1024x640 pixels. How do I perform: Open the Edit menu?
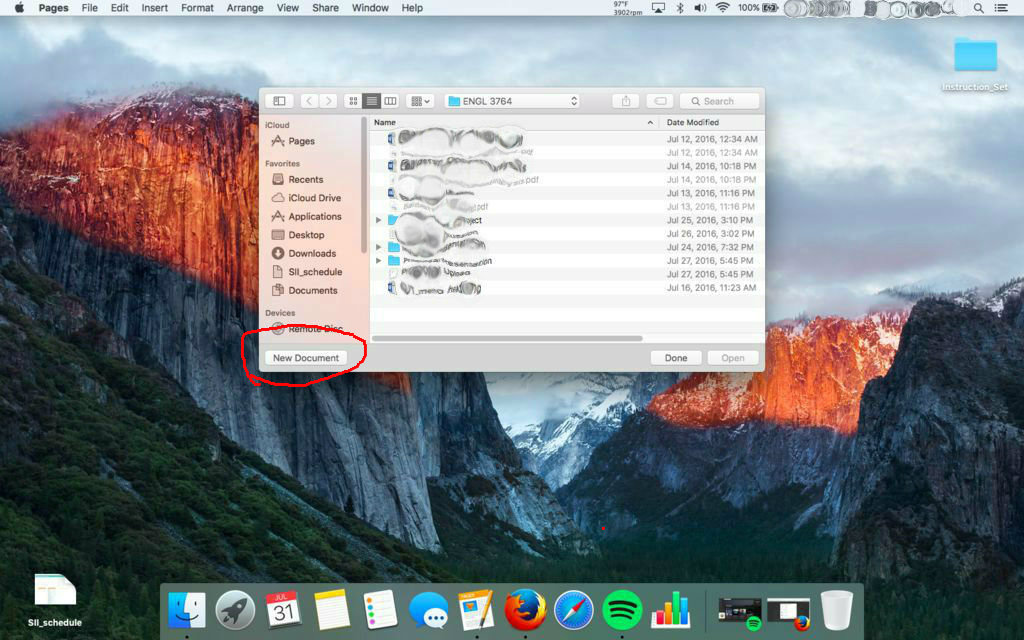(120, 8)
